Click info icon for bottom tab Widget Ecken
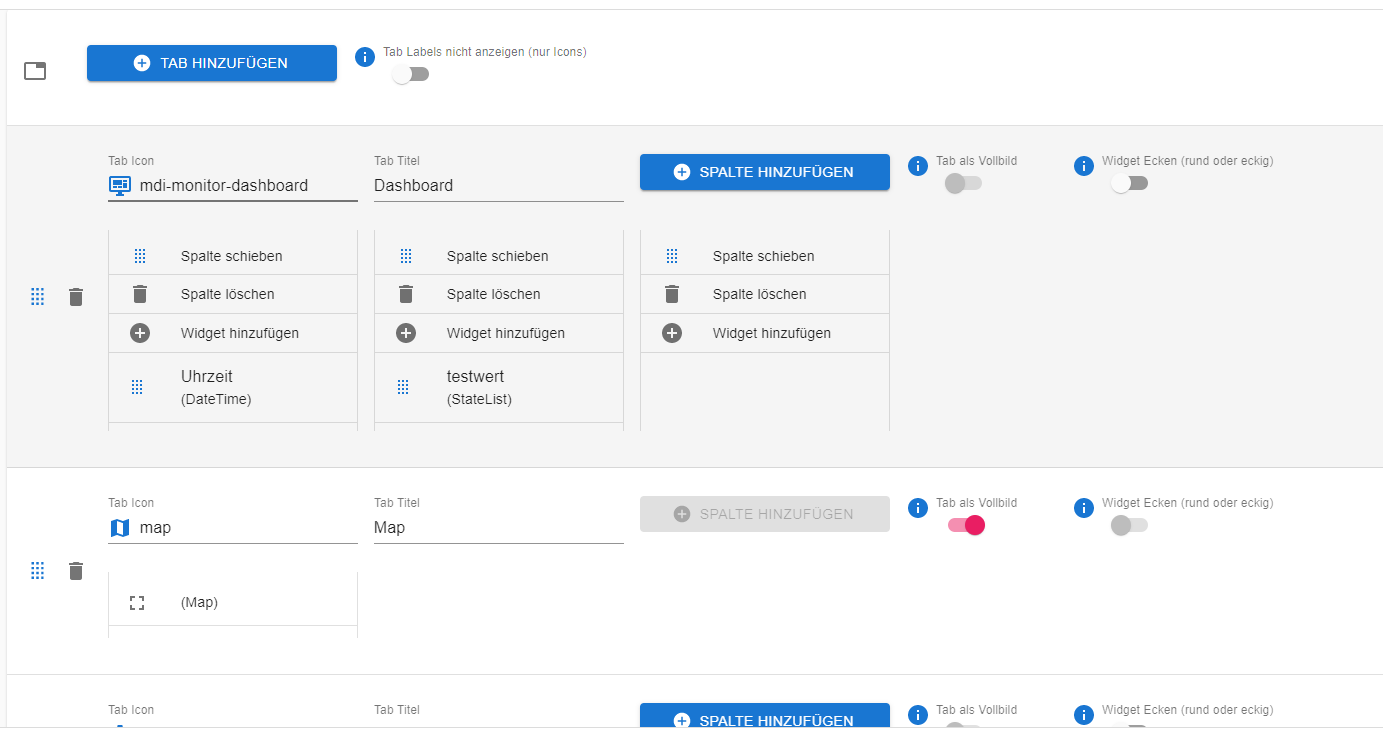This screenshot has height=739, width=1383. [1084, 715]
